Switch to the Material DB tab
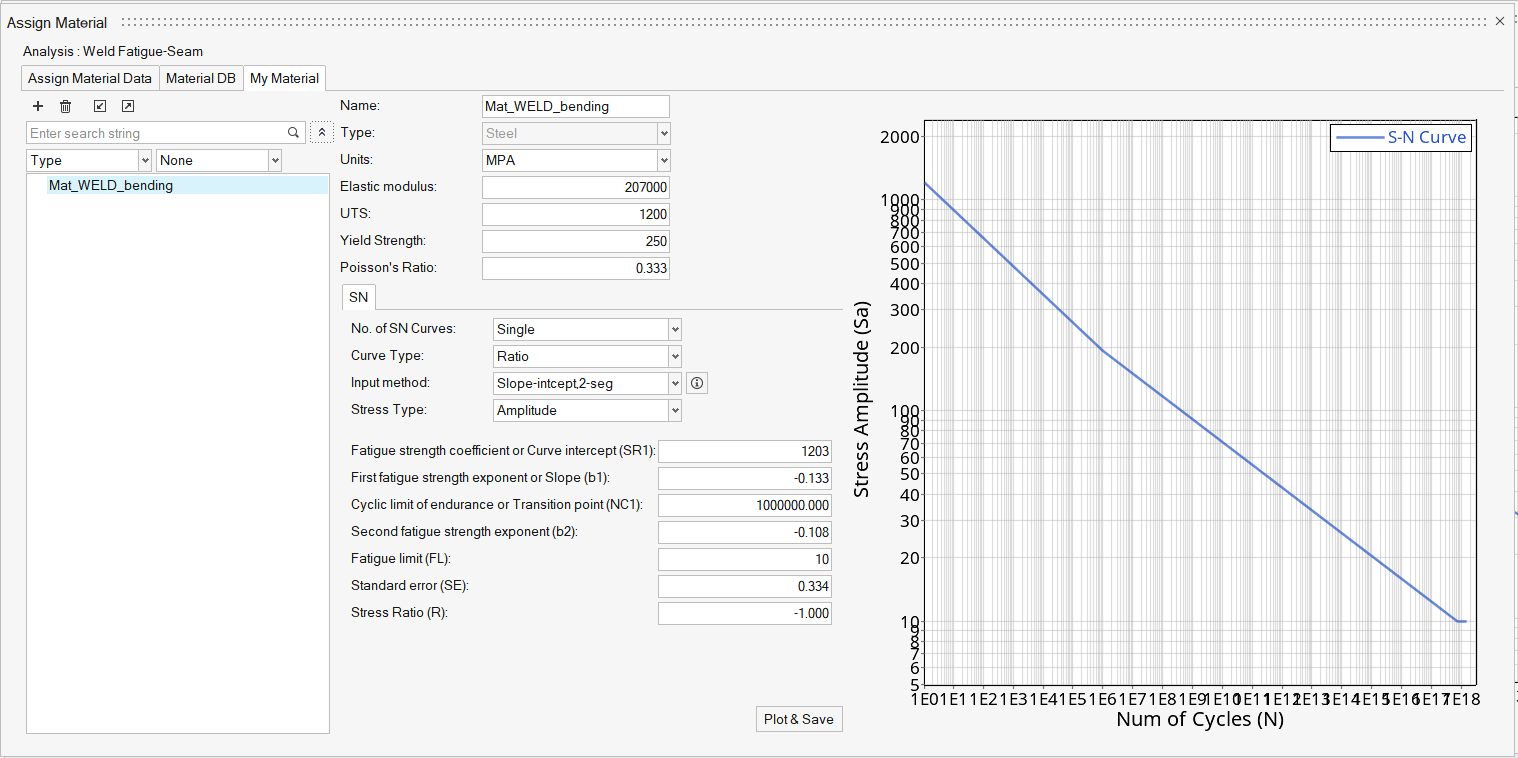Screen dimensions: 1518x758 (x=201, y=78)
